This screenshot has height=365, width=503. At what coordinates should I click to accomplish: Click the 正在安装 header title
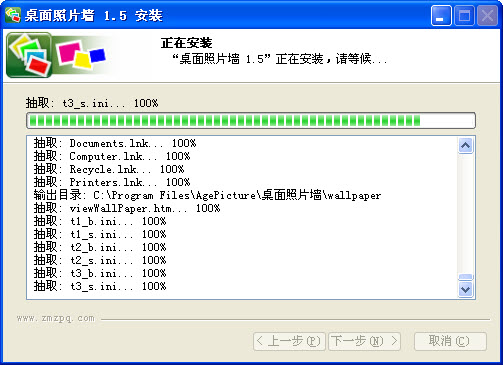[186, 43]
